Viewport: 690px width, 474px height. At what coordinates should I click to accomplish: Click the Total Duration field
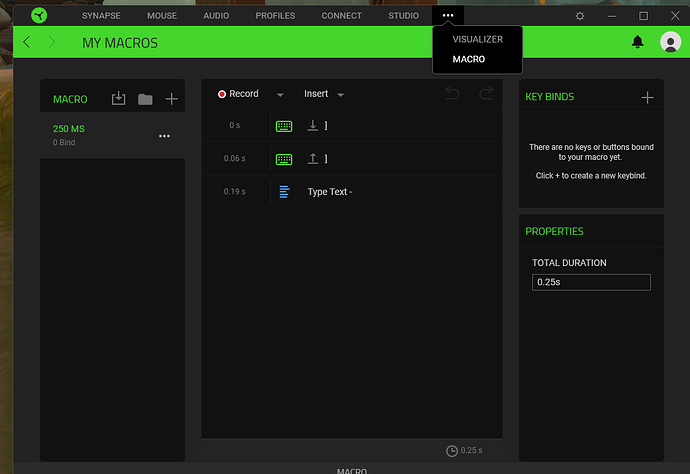pyautogui.click(x=591, y=282)
